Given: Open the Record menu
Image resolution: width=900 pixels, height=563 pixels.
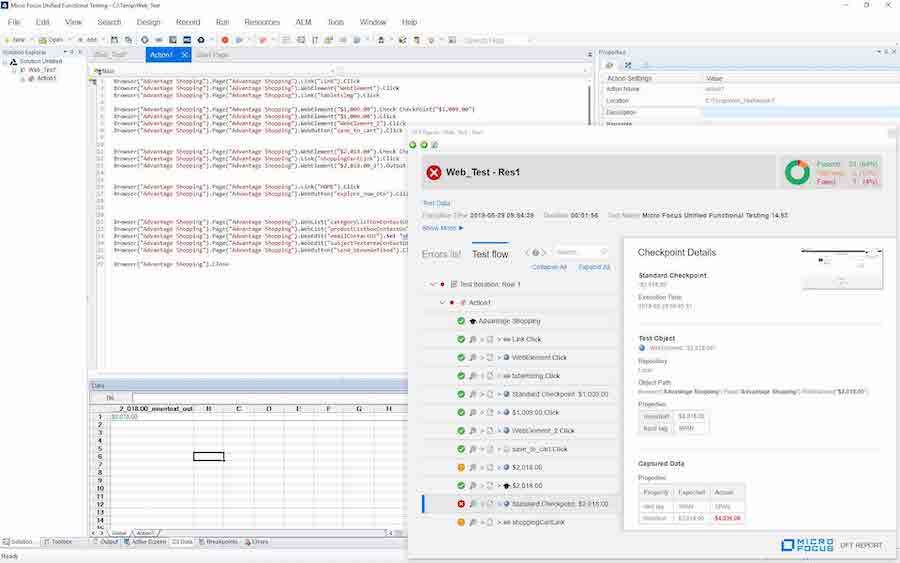Looking at the screenshot, I should pos(187,21).
